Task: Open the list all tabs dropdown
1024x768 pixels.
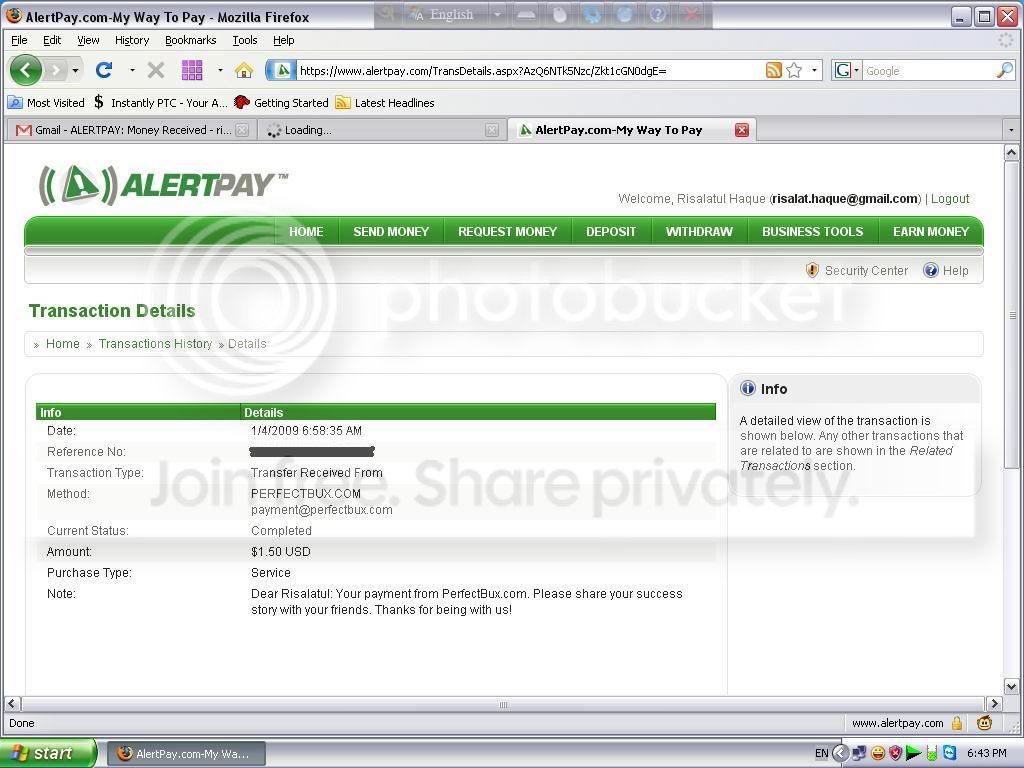Action: pyautogui.click(x=1012, y=130)
